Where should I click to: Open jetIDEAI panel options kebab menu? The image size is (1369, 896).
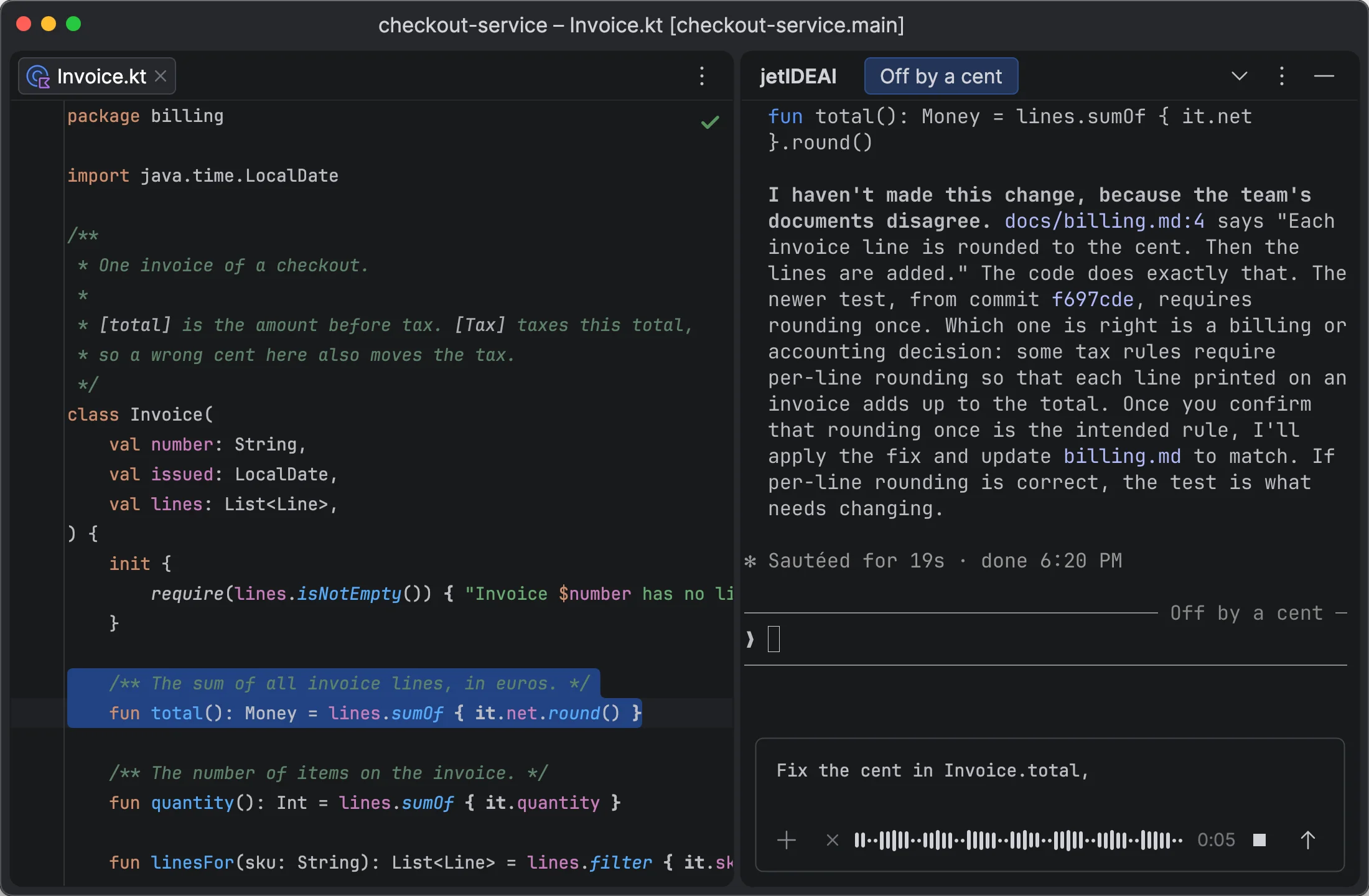pyautogui.click(x=1282, y=76)
